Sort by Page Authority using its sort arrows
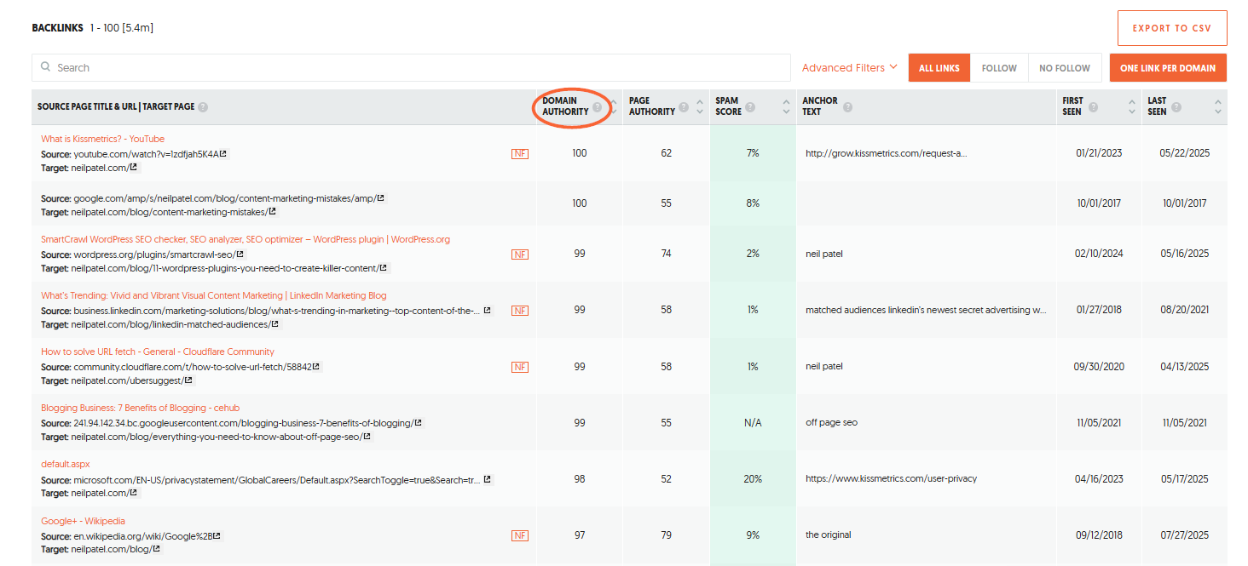This screenshot has height=566, width=1248. tap(700, 107)
